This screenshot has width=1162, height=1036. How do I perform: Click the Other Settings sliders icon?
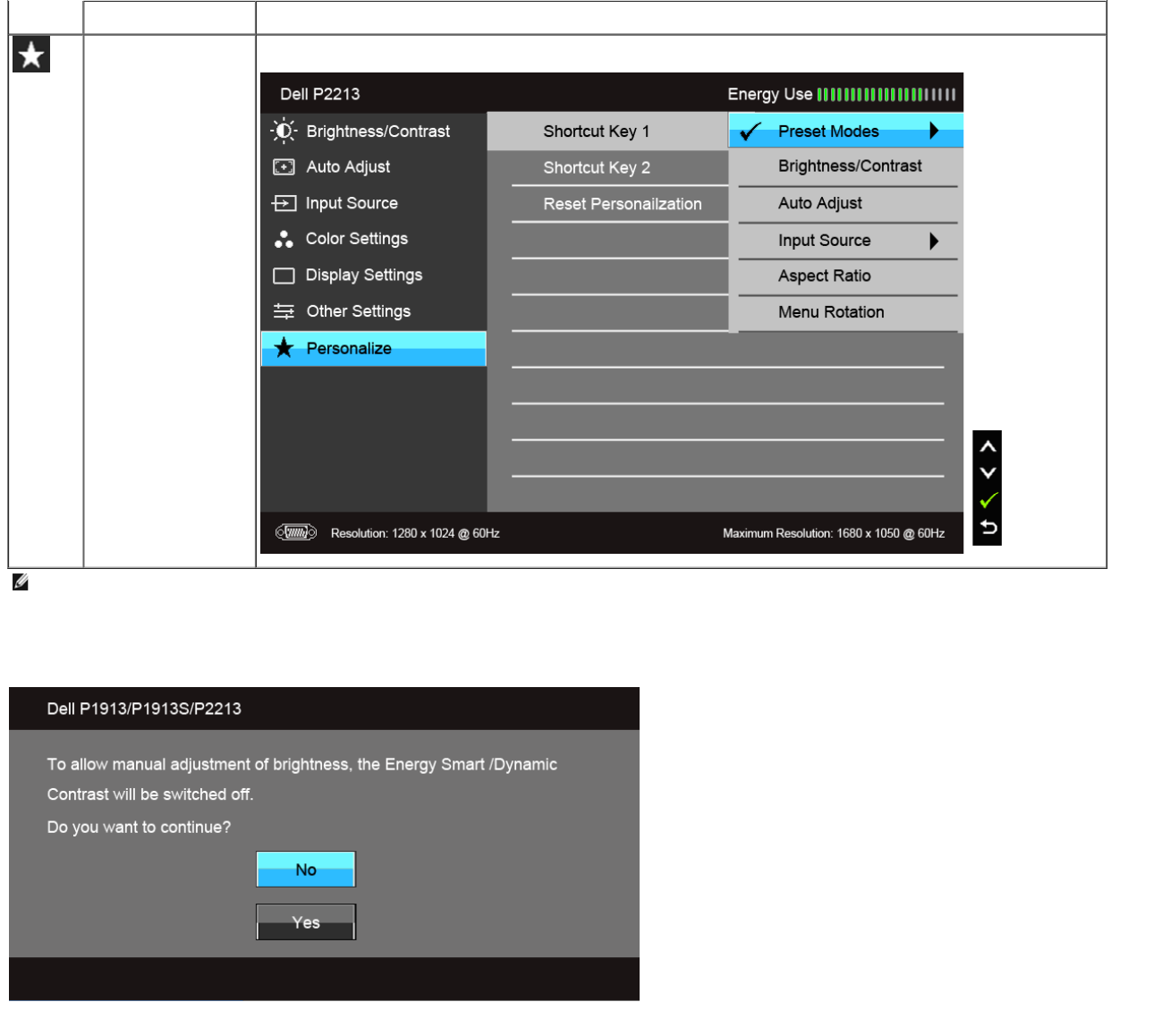[x=284, y=311]
